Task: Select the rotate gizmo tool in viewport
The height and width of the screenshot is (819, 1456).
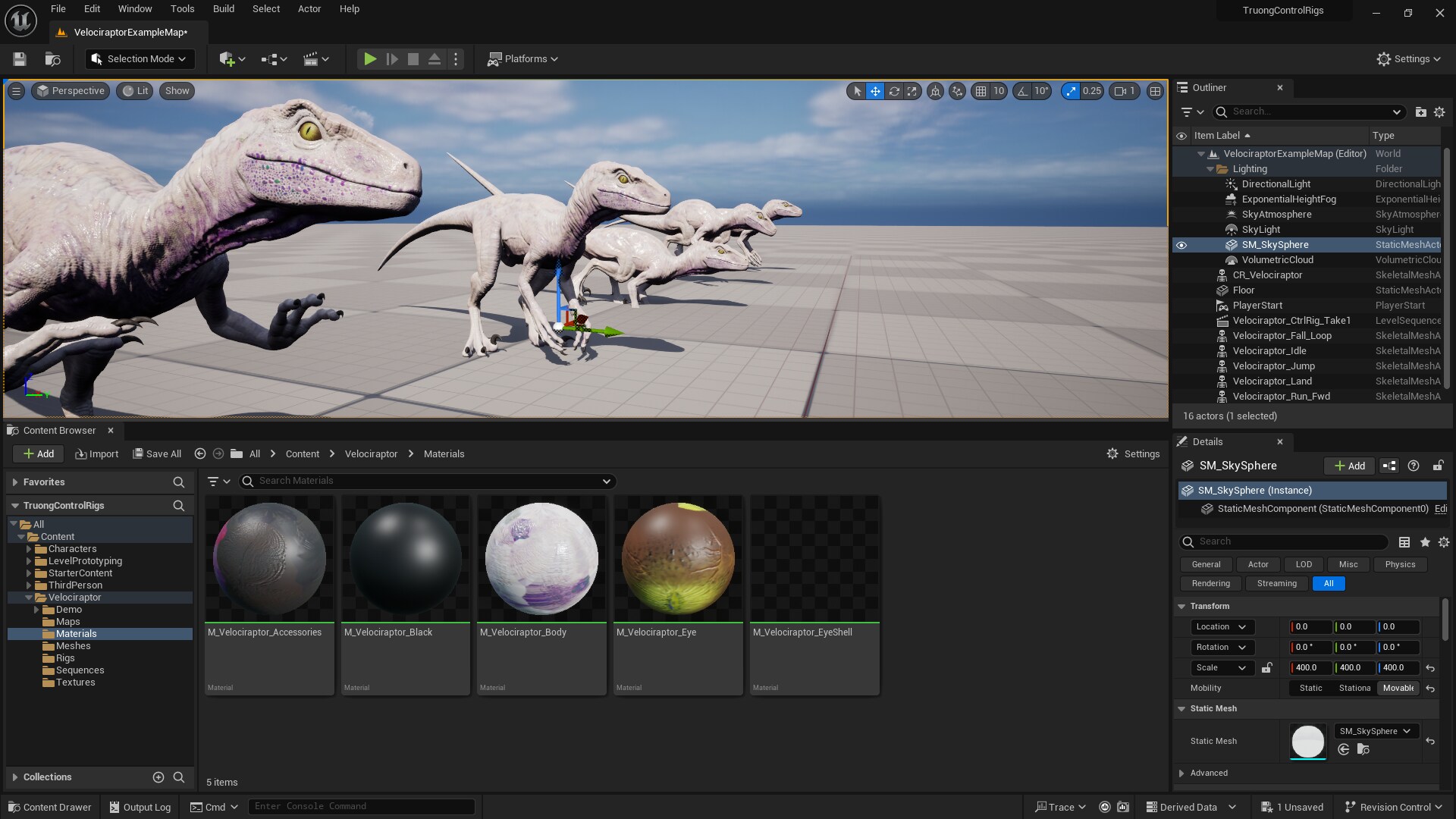Action: (x=894, y=91)
